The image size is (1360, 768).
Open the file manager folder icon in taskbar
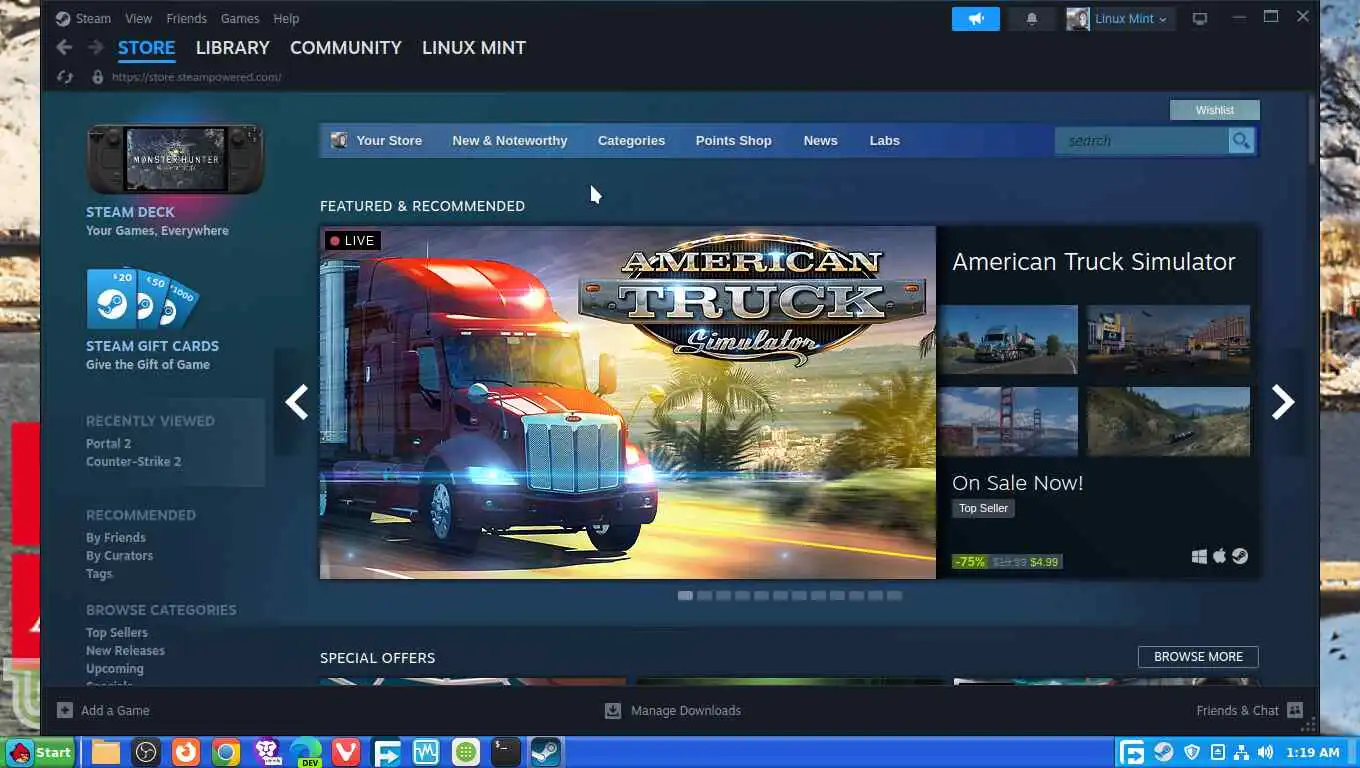106,752
